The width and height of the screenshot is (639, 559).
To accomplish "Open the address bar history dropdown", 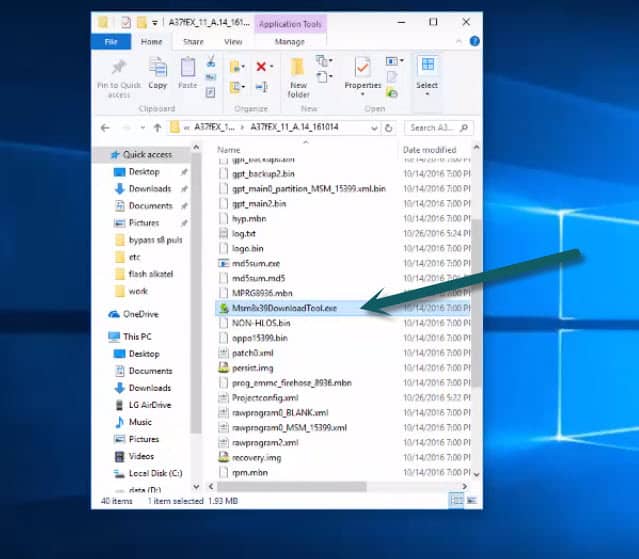I will point(374,128).
